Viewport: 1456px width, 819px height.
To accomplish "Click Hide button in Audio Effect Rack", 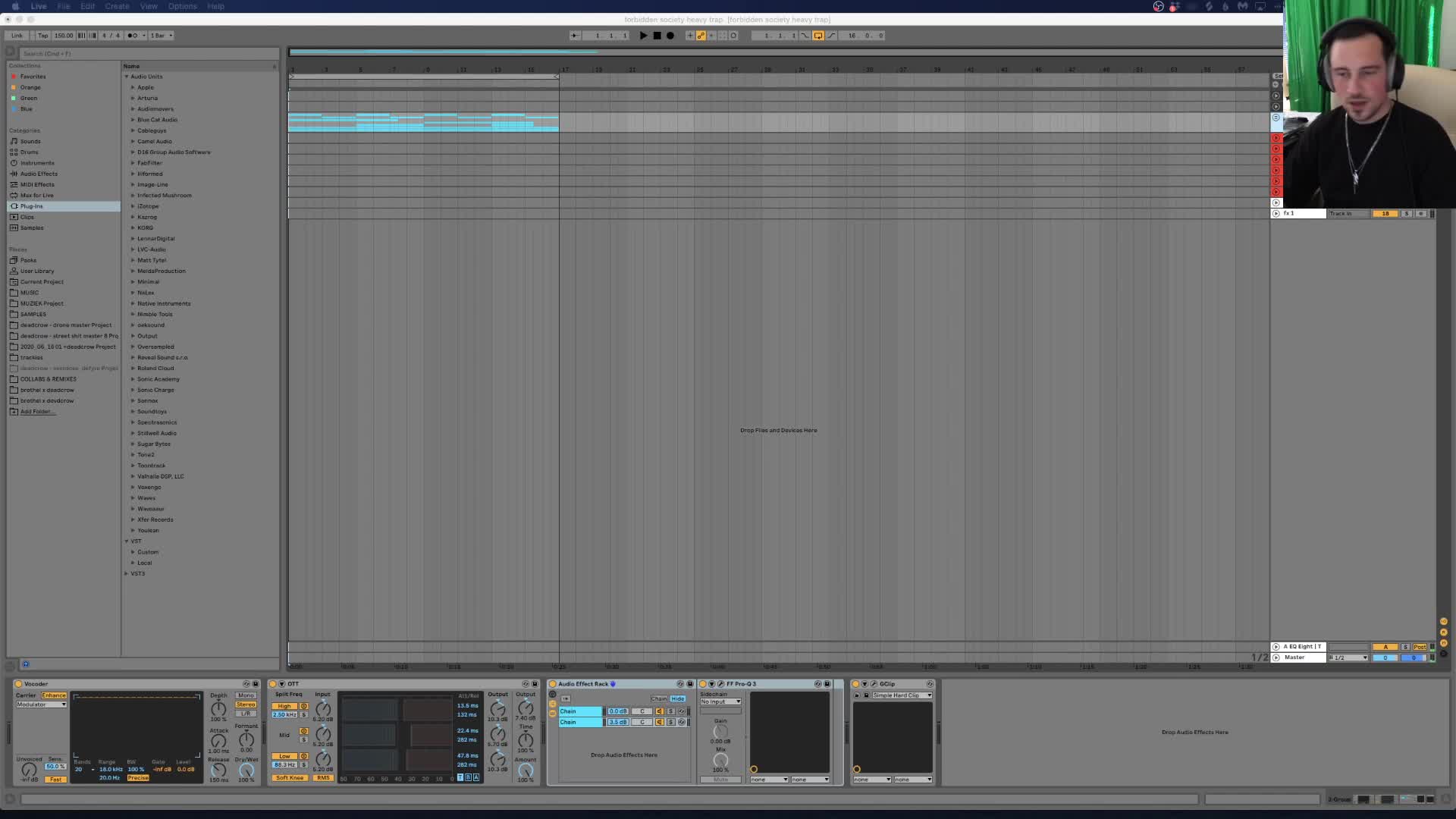I will (678, 699).
